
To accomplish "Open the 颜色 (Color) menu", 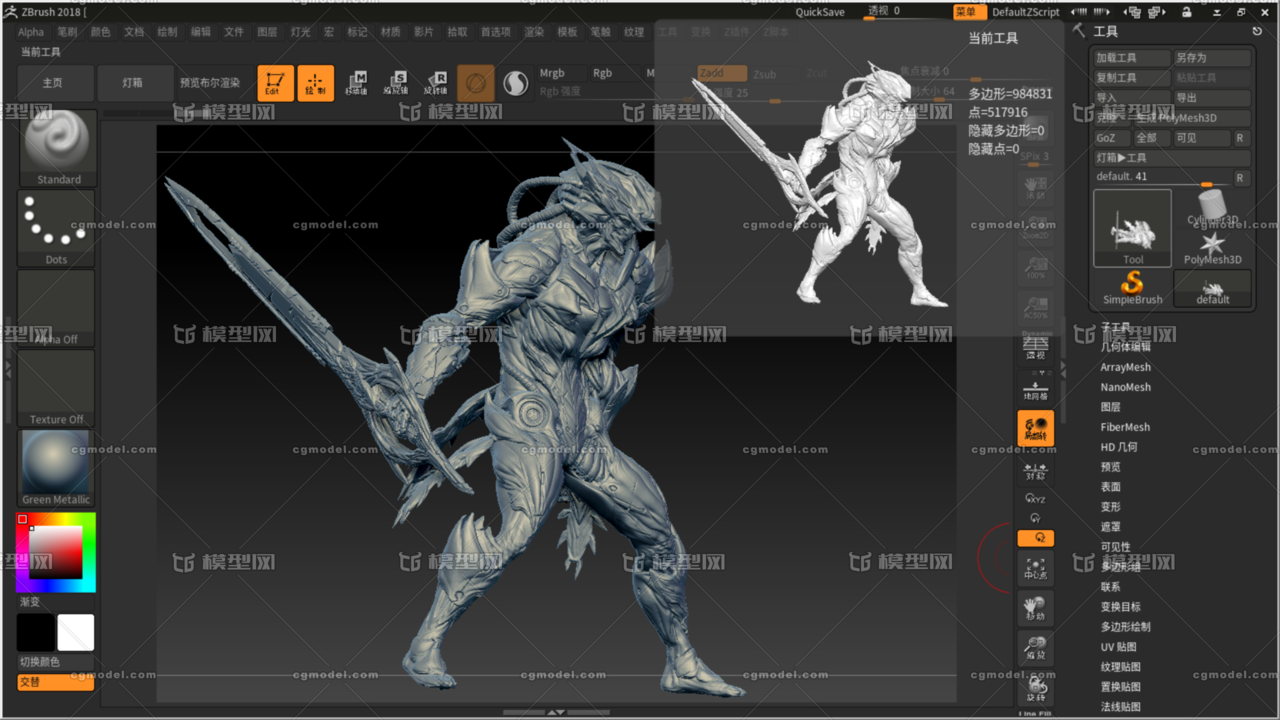I will [100, 32].
